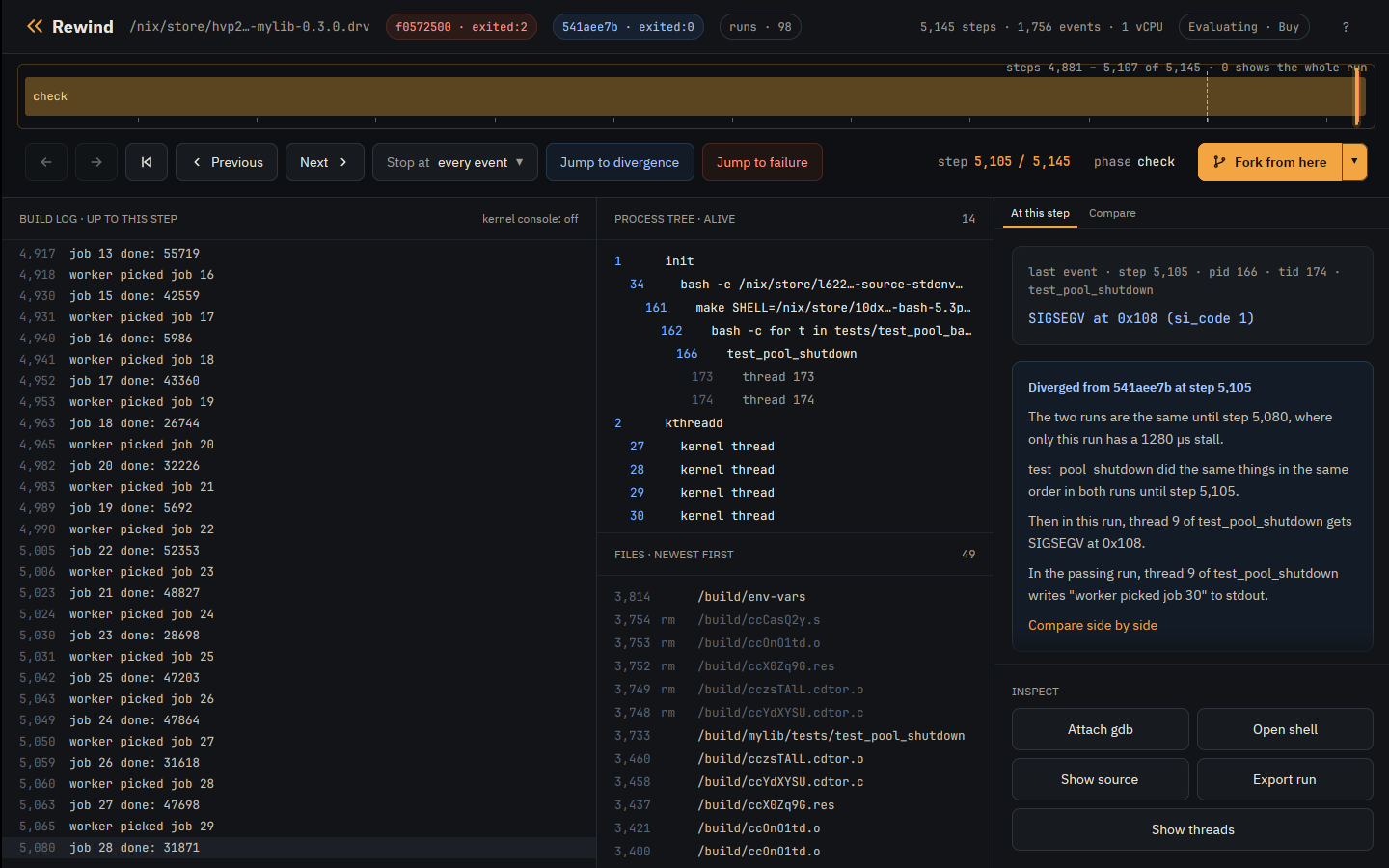
Task: Click the orange timeline position marker
Action: point(1357,96)
